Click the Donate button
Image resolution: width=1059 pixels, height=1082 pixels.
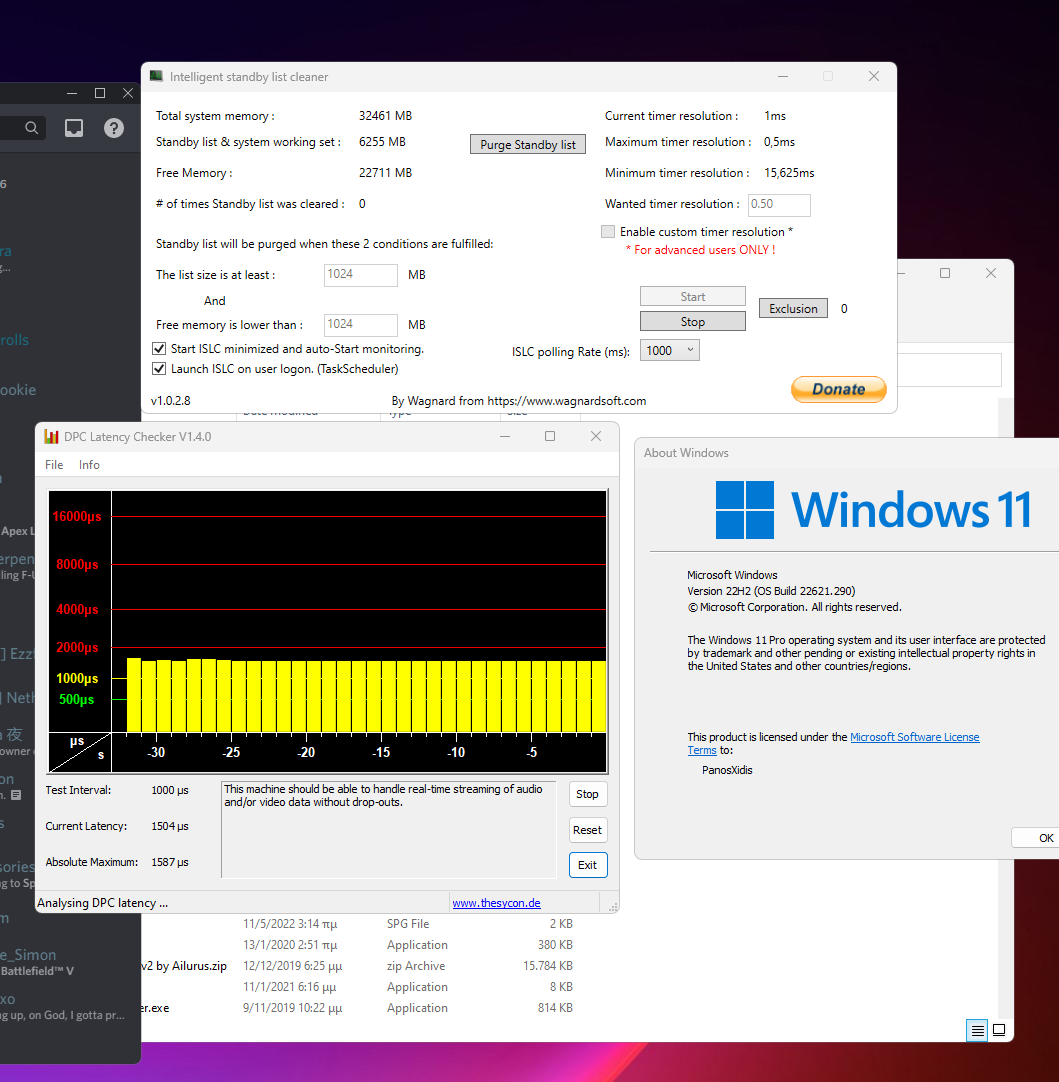coord(838,389)
